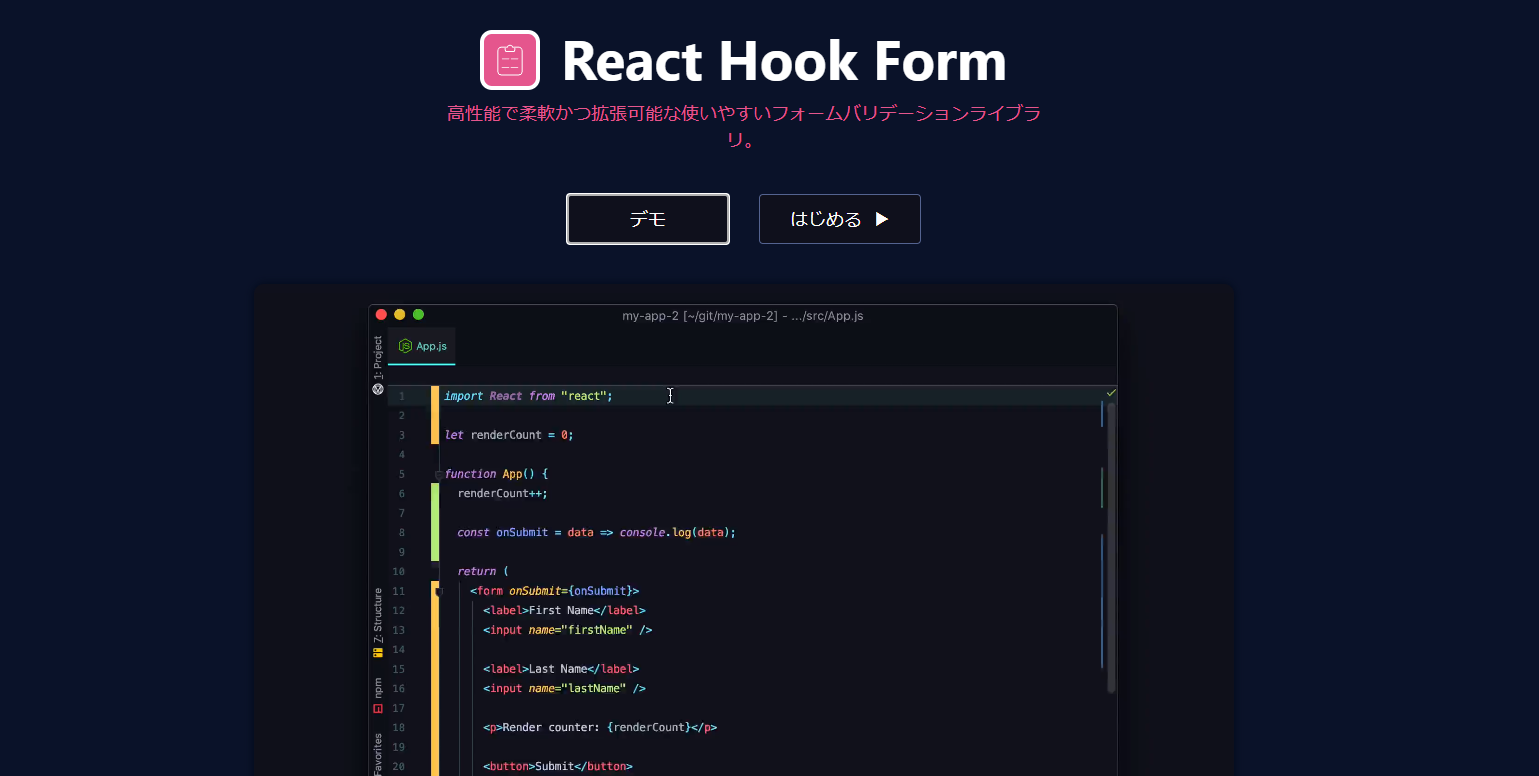Click the circular gutter icon beside line 1
Viewport: 1539px width, 776px height.
click(x=377, y=388)
